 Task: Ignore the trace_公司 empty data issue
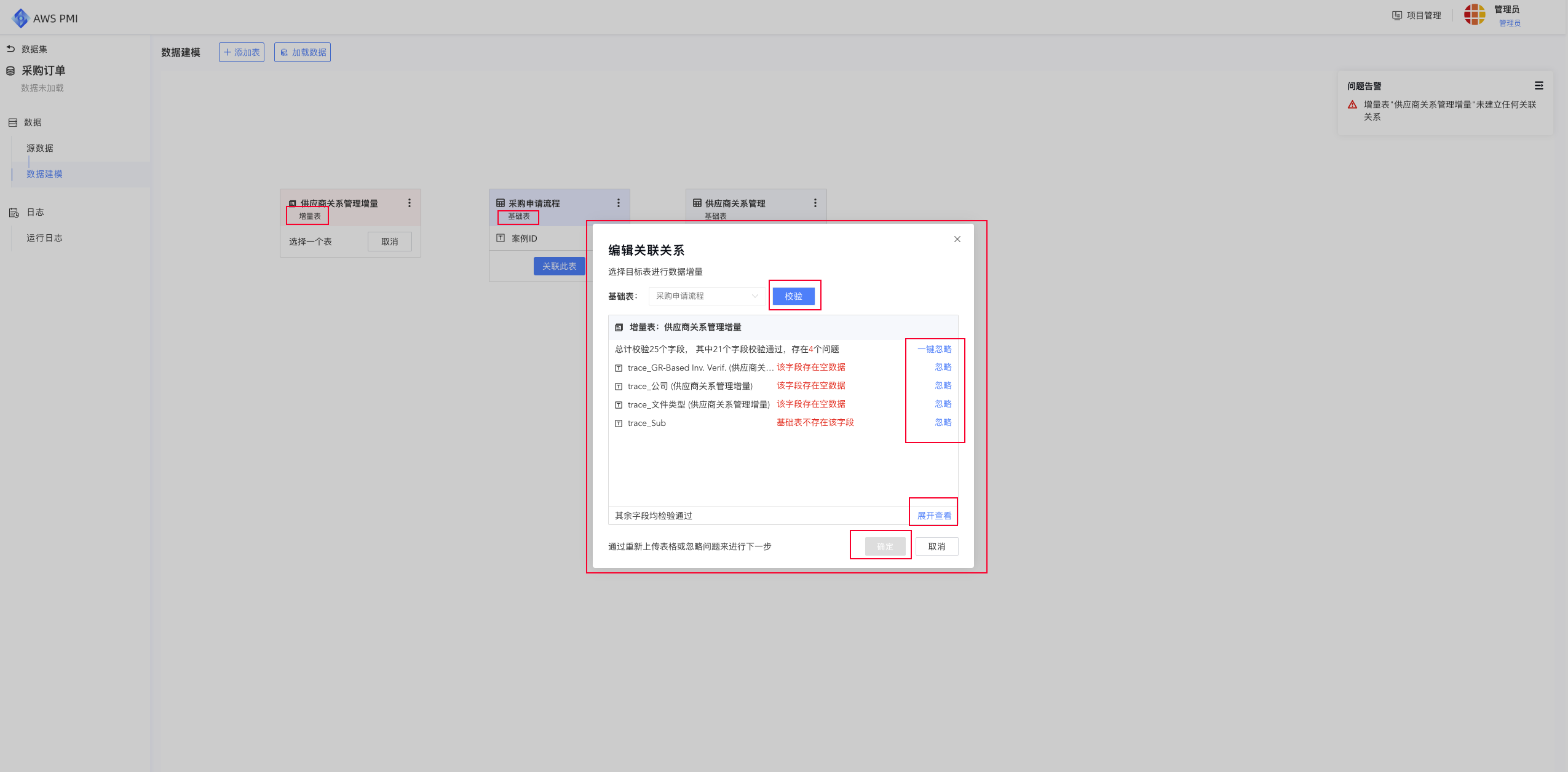pyautogui.click(x=943, y=385)
